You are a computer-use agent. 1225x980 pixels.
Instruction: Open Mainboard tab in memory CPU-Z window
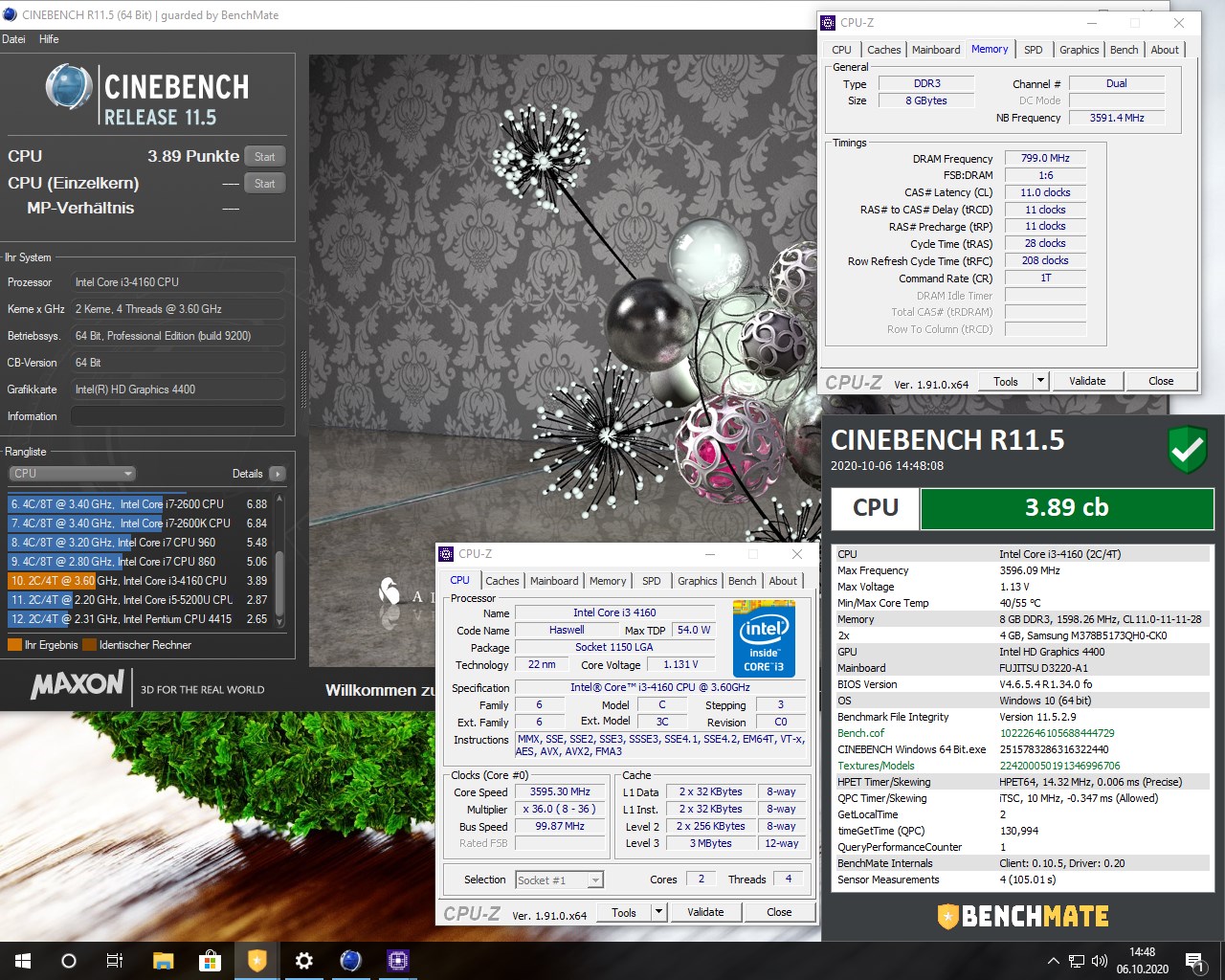936,50
